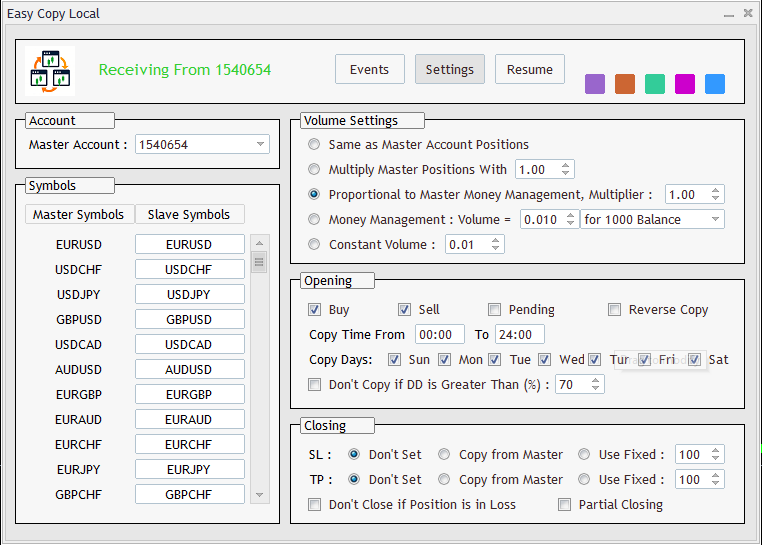The width and height of the screenshot is (762, 545).
Task: Select SL Don't Set option
Action: [x=354, y=455]
